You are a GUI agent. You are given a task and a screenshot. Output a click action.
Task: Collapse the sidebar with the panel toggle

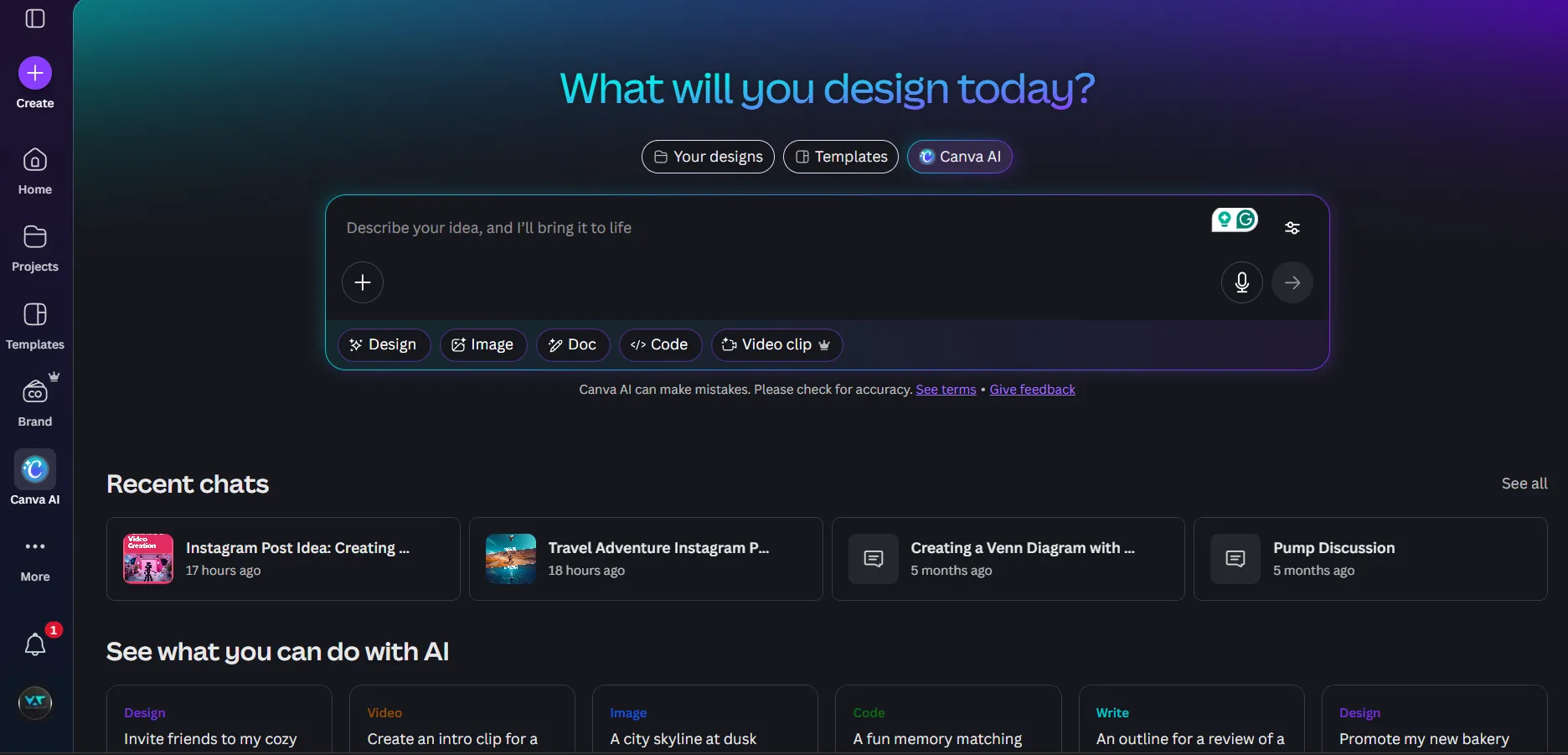pos(34,18)
